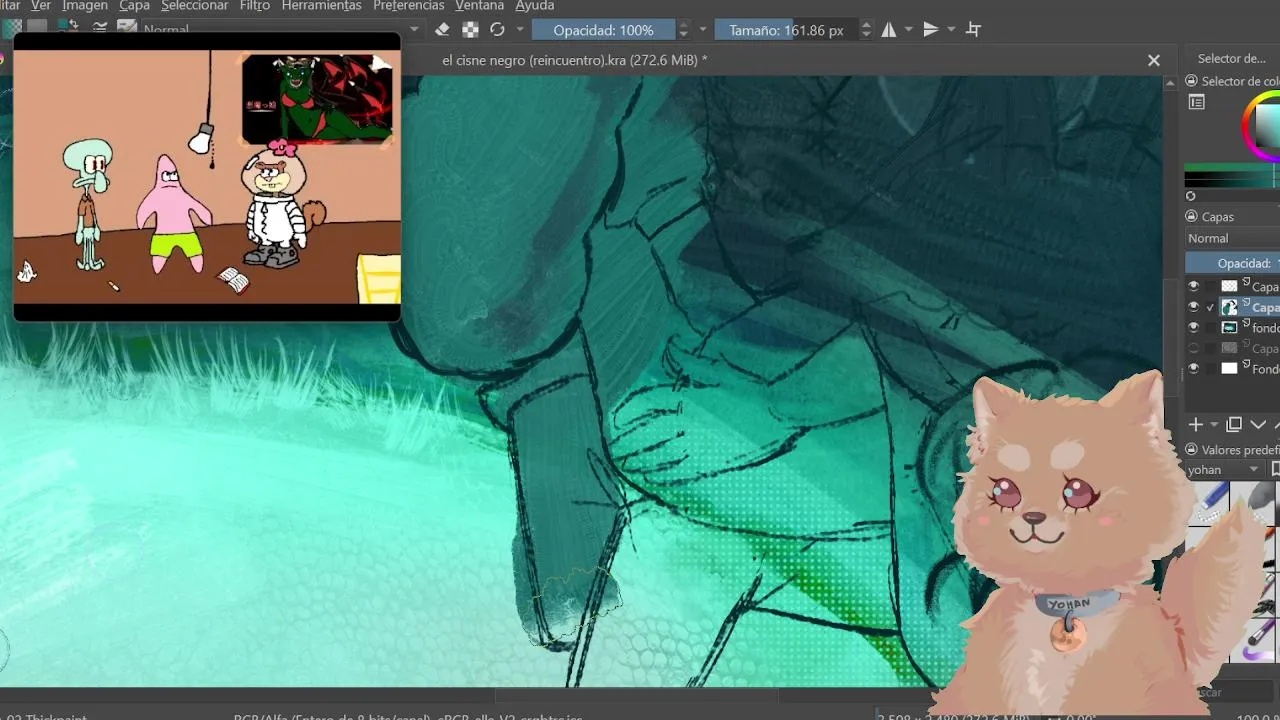Duplicate the current layer
The width and height of the screenshot is (1280, 720).
[x=1234, y=425]
